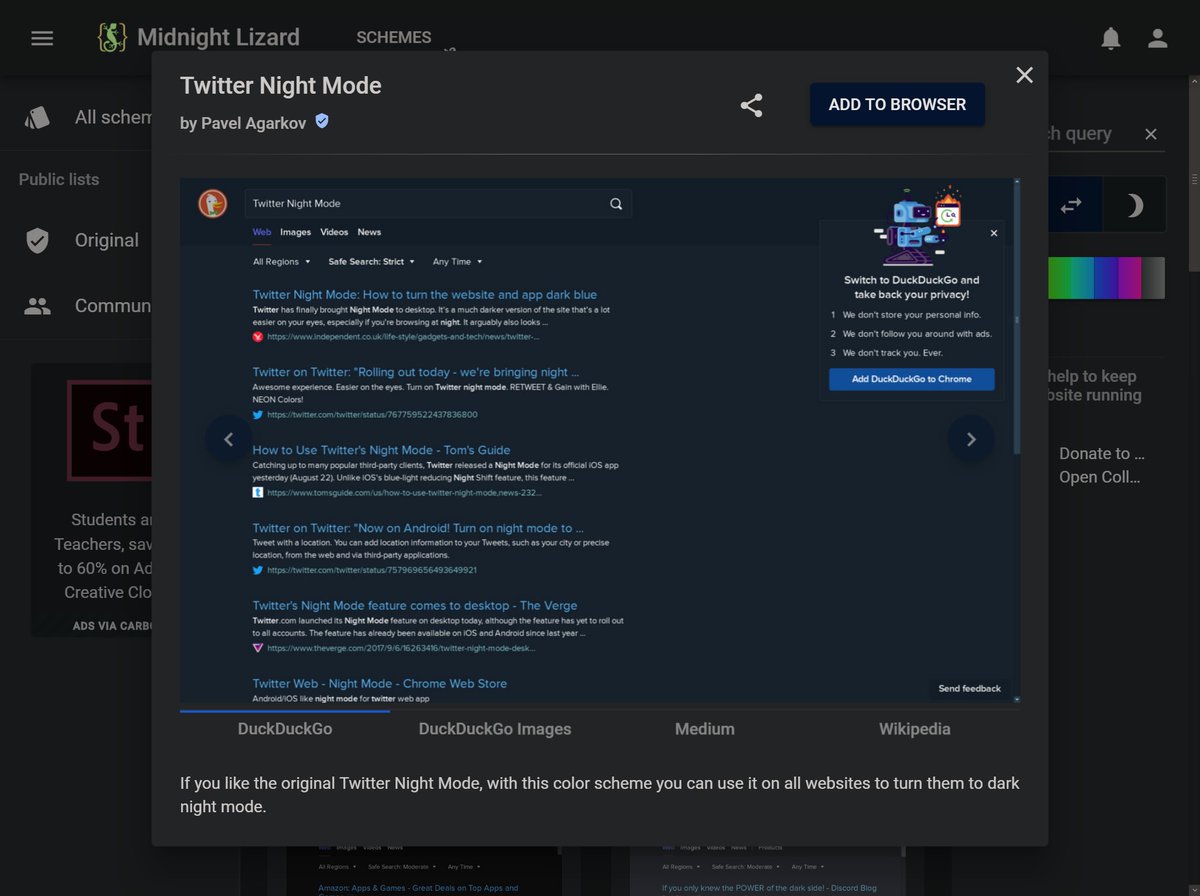Click the hue color spectrum filter bar
This screenshot has height=896, width=1200.
pyautogui.click(x=1107, y=278)
